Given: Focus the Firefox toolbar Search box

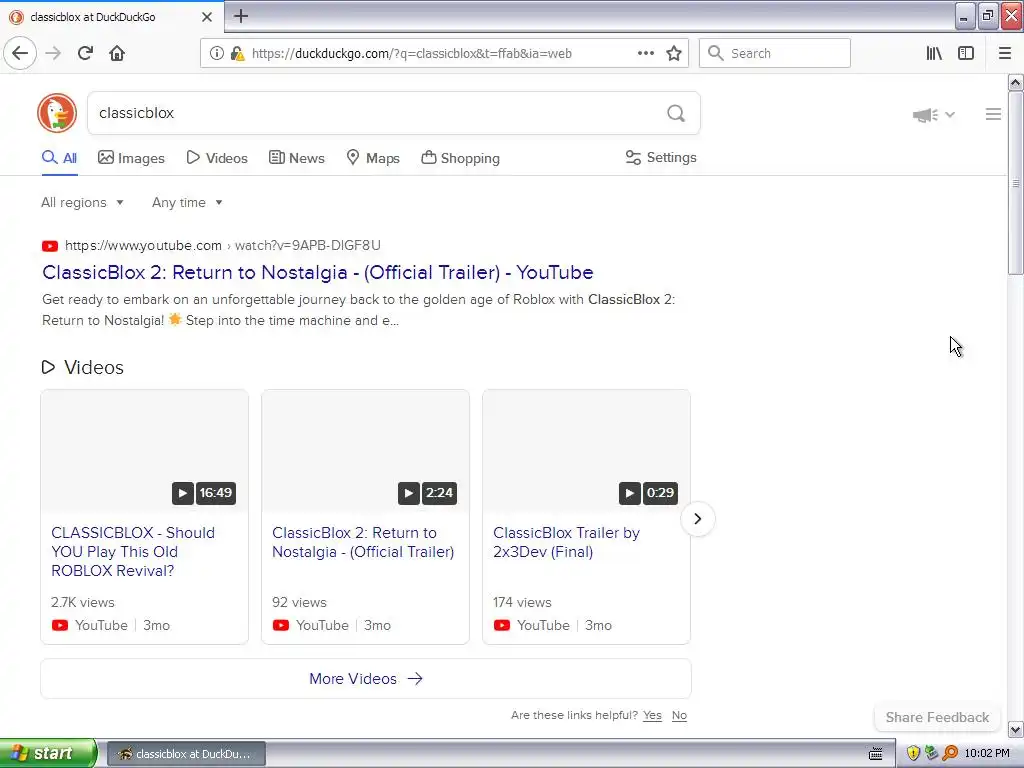Looking at the screenshot, I should point(775,53).
